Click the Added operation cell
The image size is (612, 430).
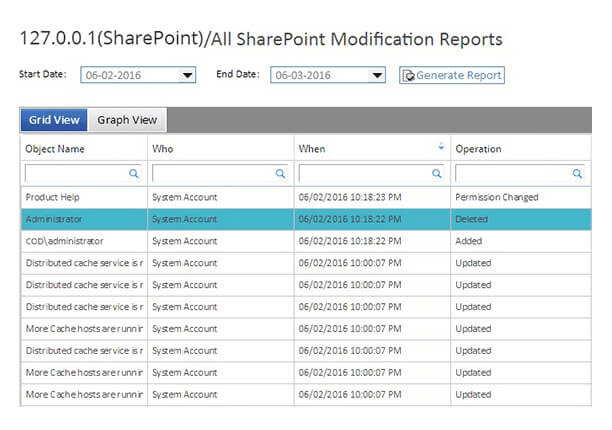521,241
